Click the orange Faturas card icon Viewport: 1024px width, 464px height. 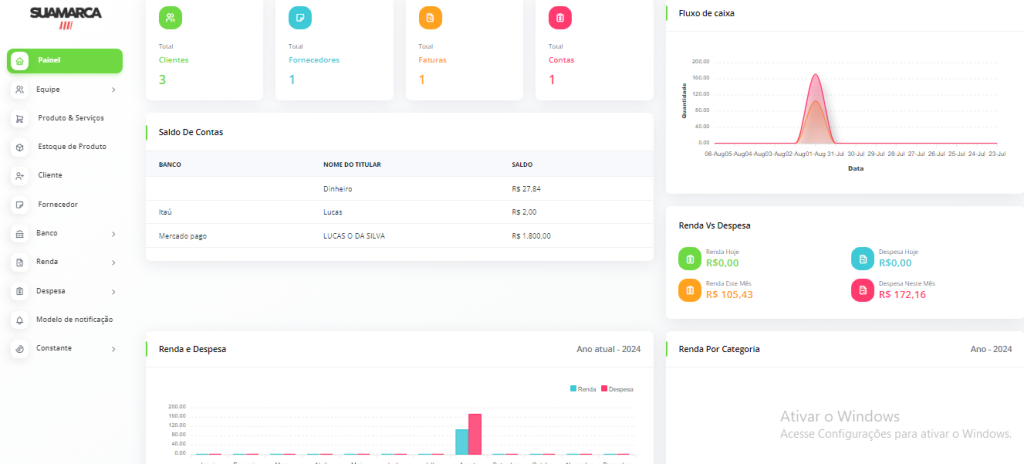pyautogui.click(x=430, y=18)
